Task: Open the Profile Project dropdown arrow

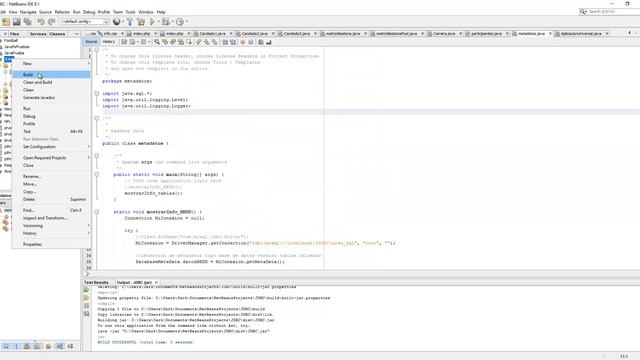Action: [186, 22]
